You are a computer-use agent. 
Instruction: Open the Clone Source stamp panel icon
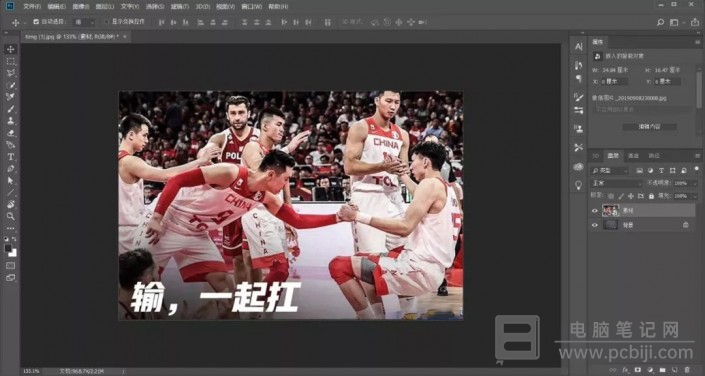pyautogui.click(x=578, y=129)
